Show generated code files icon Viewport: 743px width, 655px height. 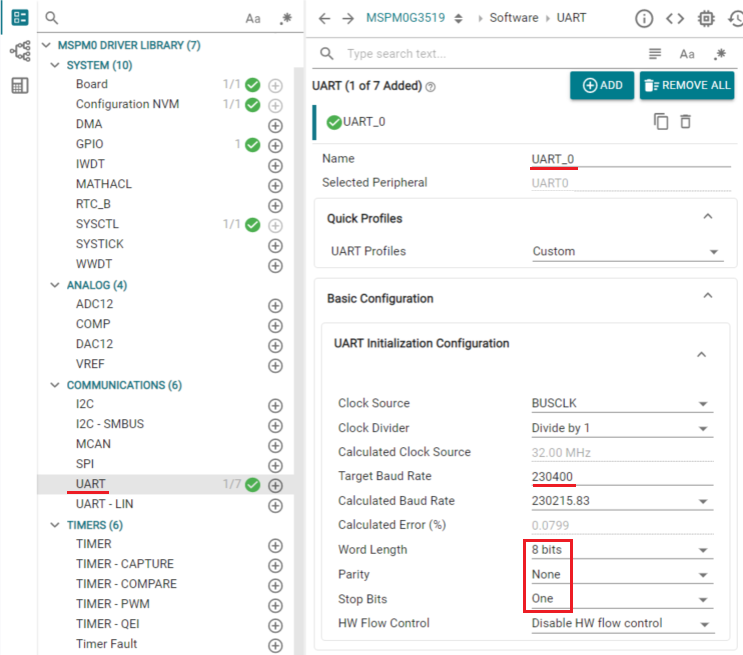[675, 18]
